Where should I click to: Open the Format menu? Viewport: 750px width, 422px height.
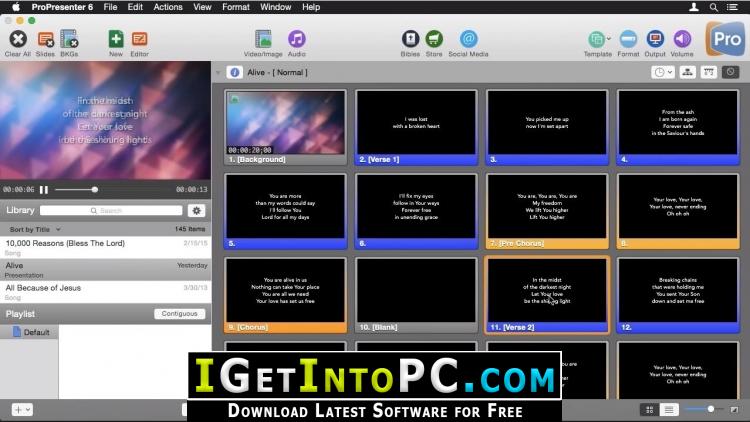[236, 7]
